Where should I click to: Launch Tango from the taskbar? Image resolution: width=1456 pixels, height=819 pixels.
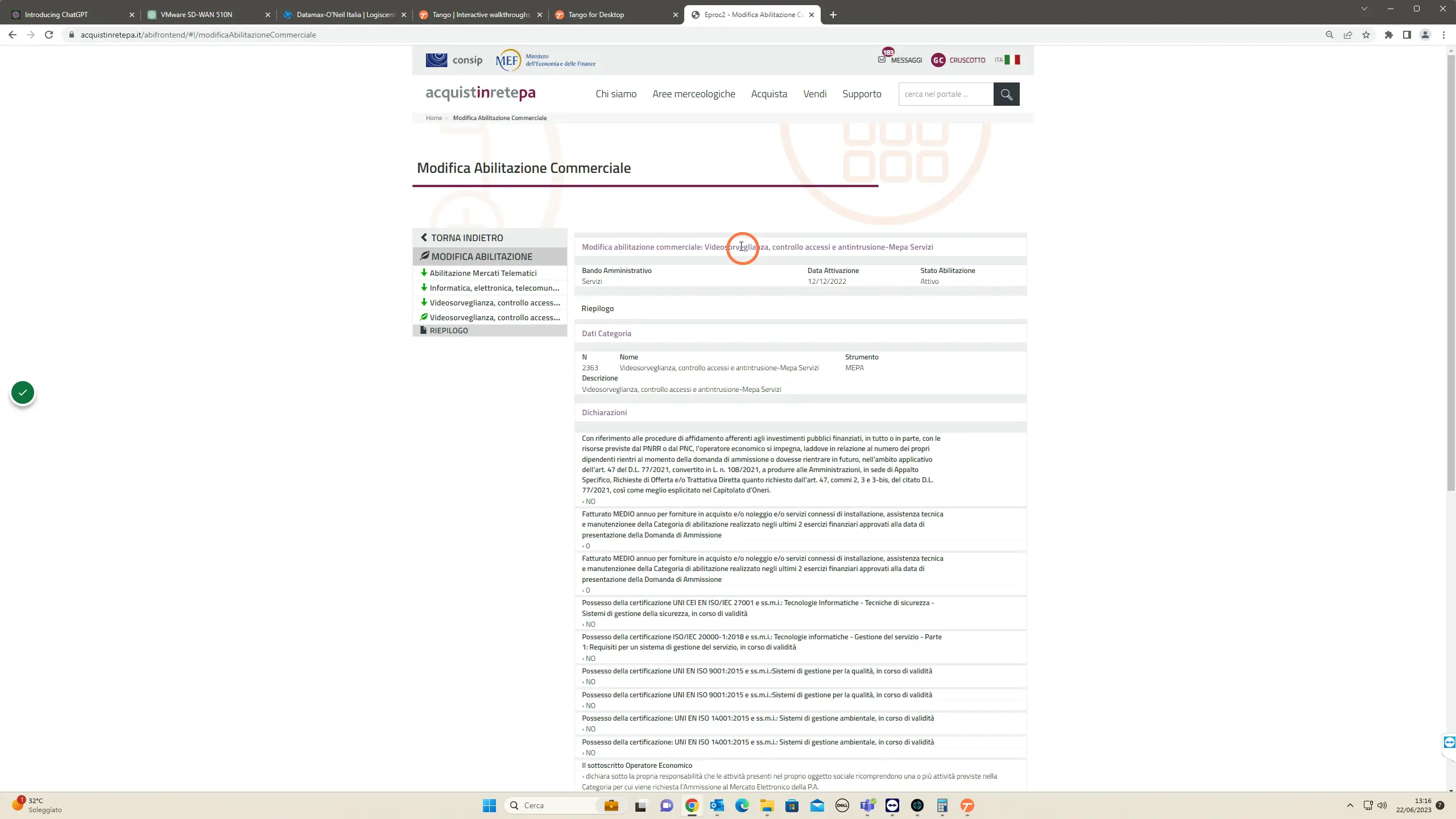click(x=967, y=805)
